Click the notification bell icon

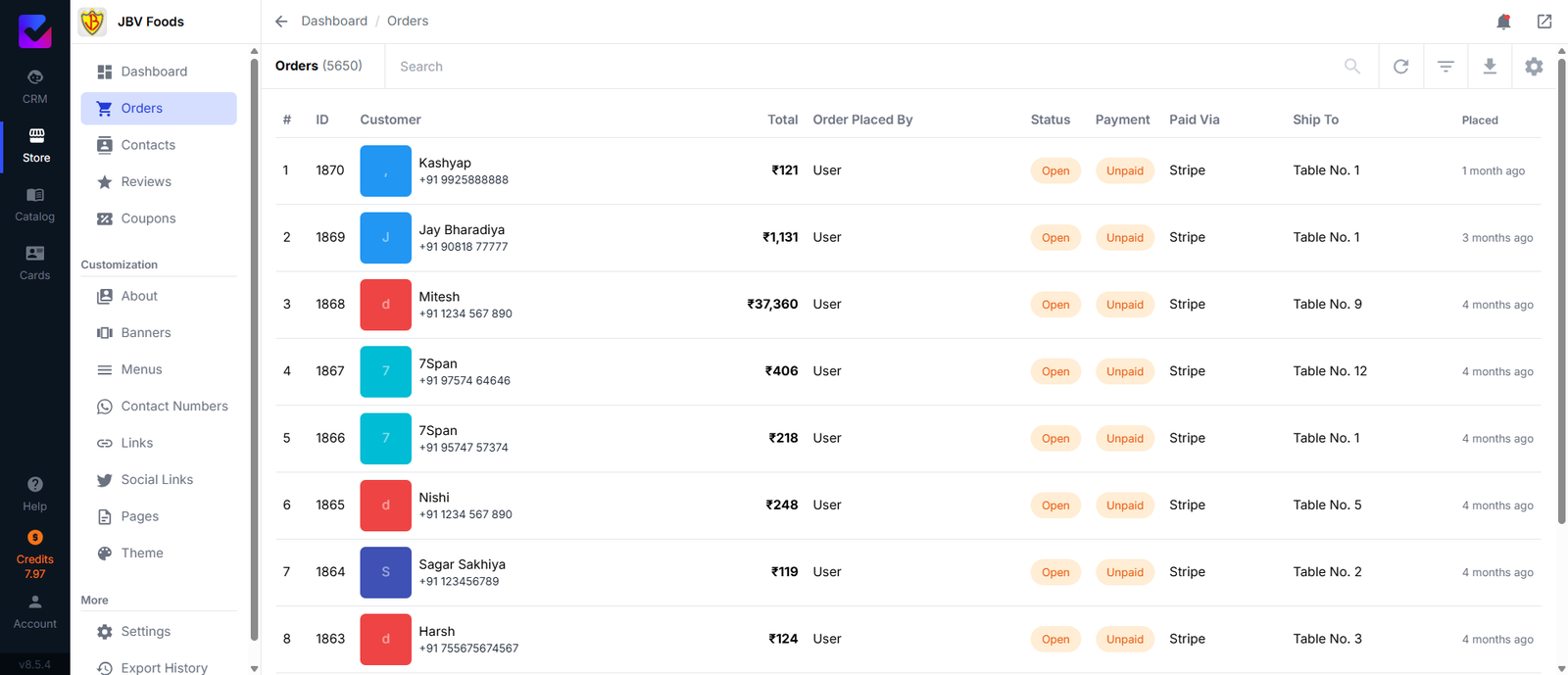pos(1503,21)
